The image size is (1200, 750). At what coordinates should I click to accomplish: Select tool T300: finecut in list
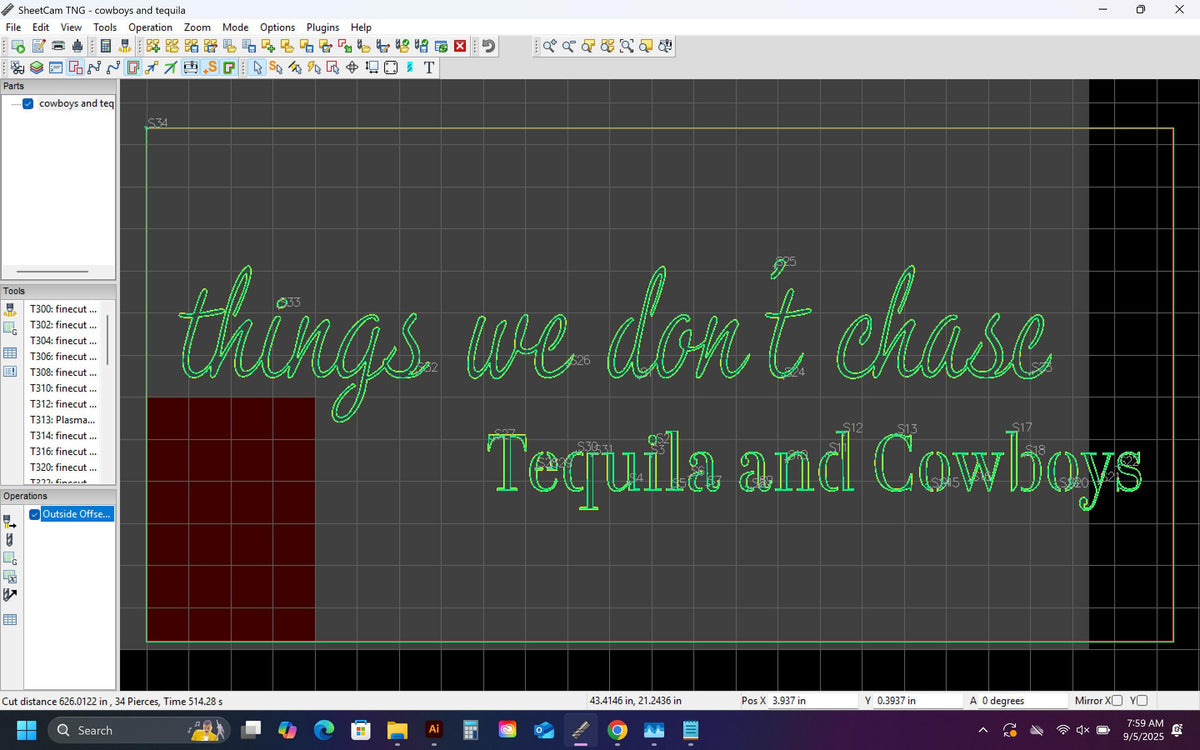click(64, 309)
